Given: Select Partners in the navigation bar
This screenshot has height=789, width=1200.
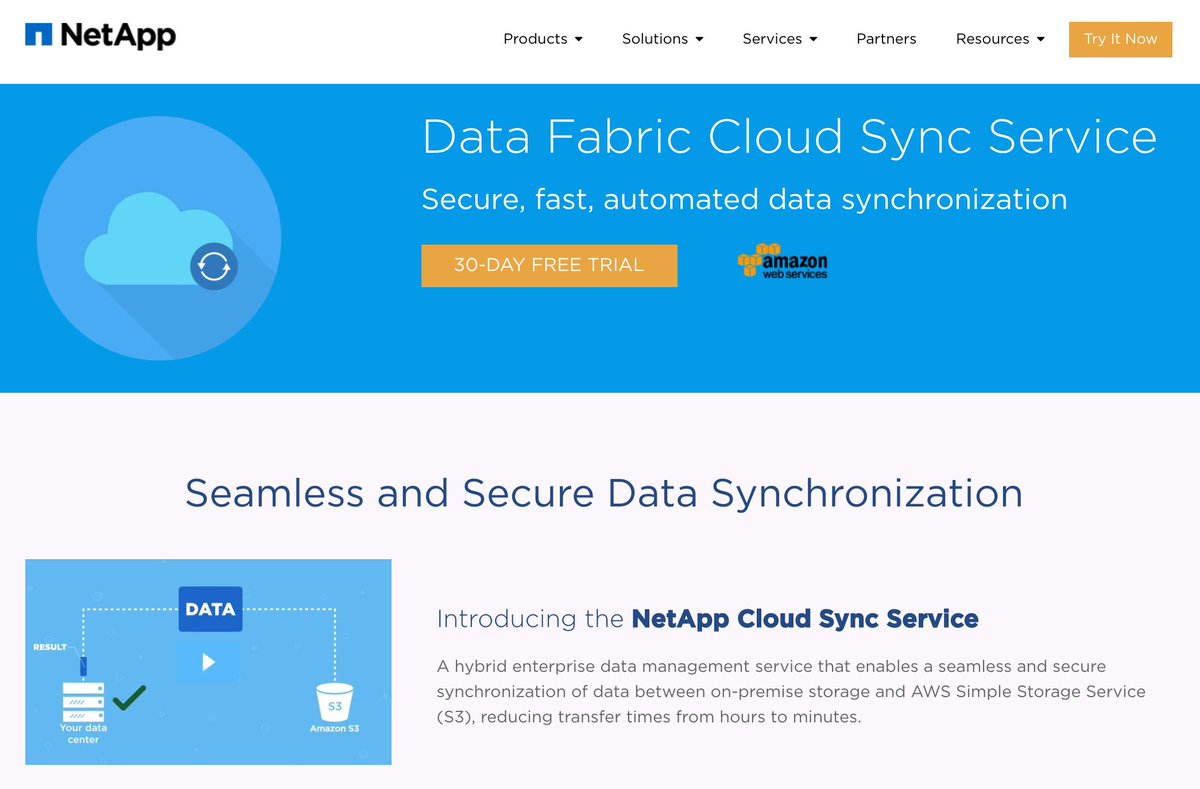Looking at the screenshot, I should pyautogui.click(x=886, y=39).
